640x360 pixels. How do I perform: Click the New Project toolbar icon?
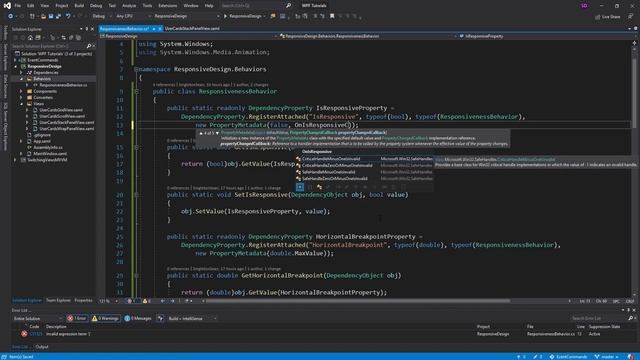[32, 16]
